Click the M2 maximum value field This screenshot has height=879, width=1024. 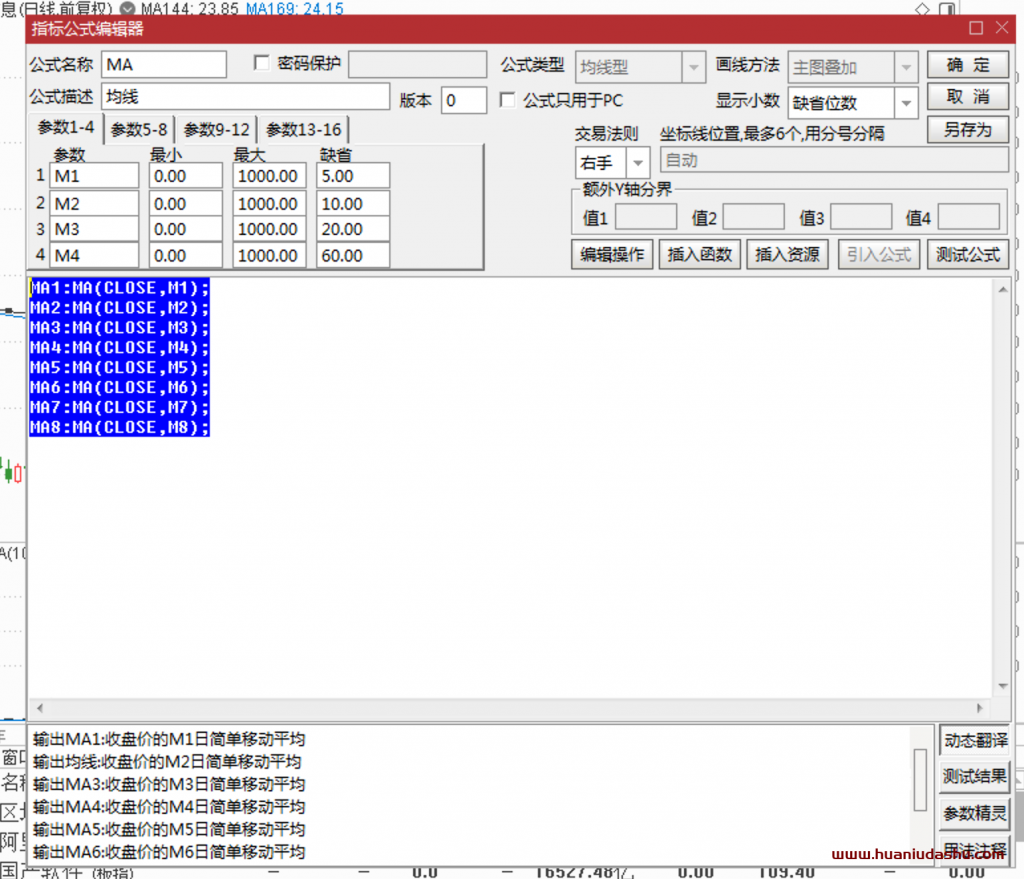(269, 204)
